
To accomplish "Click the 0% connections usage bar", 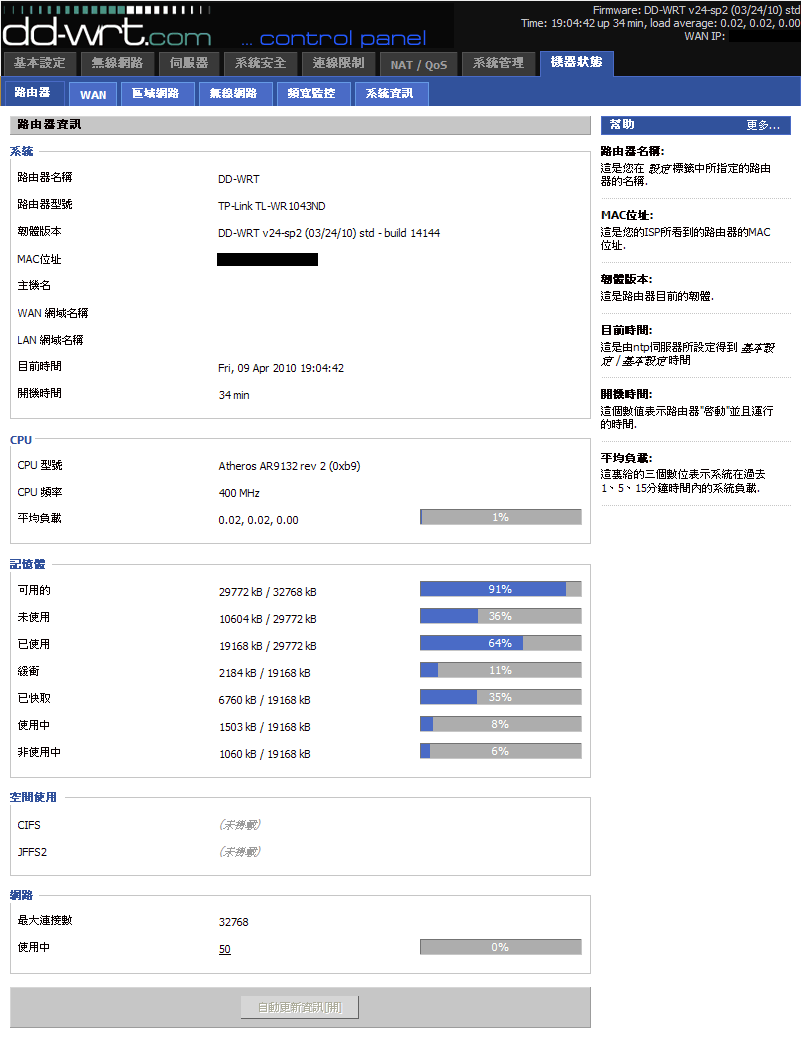I will (501, 947).
